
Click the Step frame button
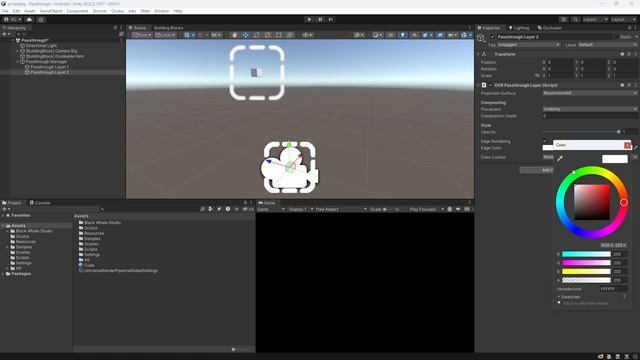(x=331, y=19)
